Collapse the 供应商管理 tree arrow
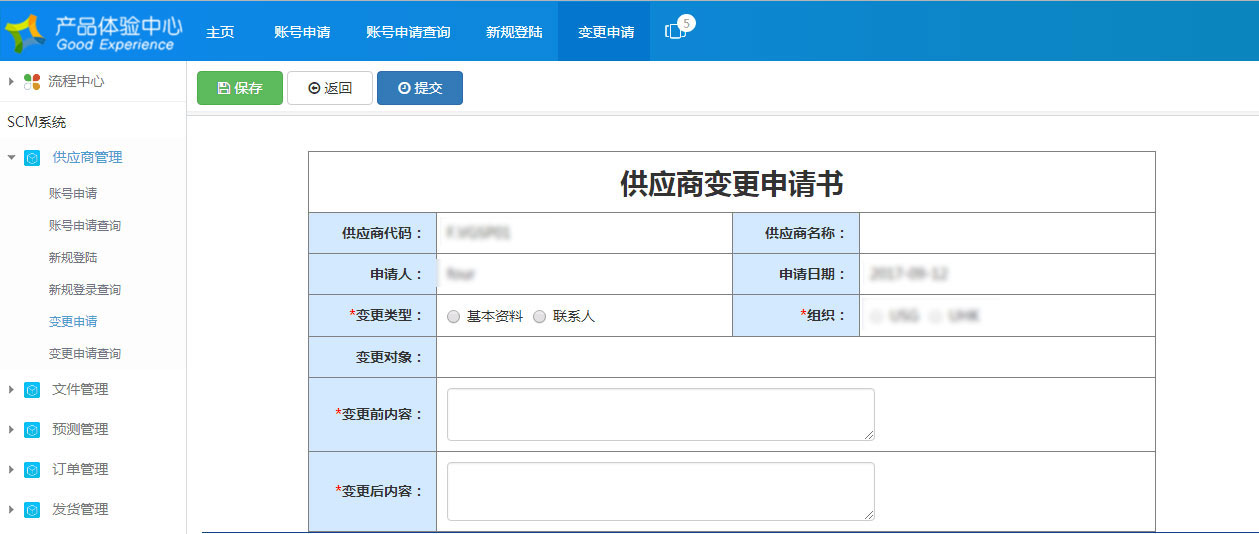 click(11, 158)
